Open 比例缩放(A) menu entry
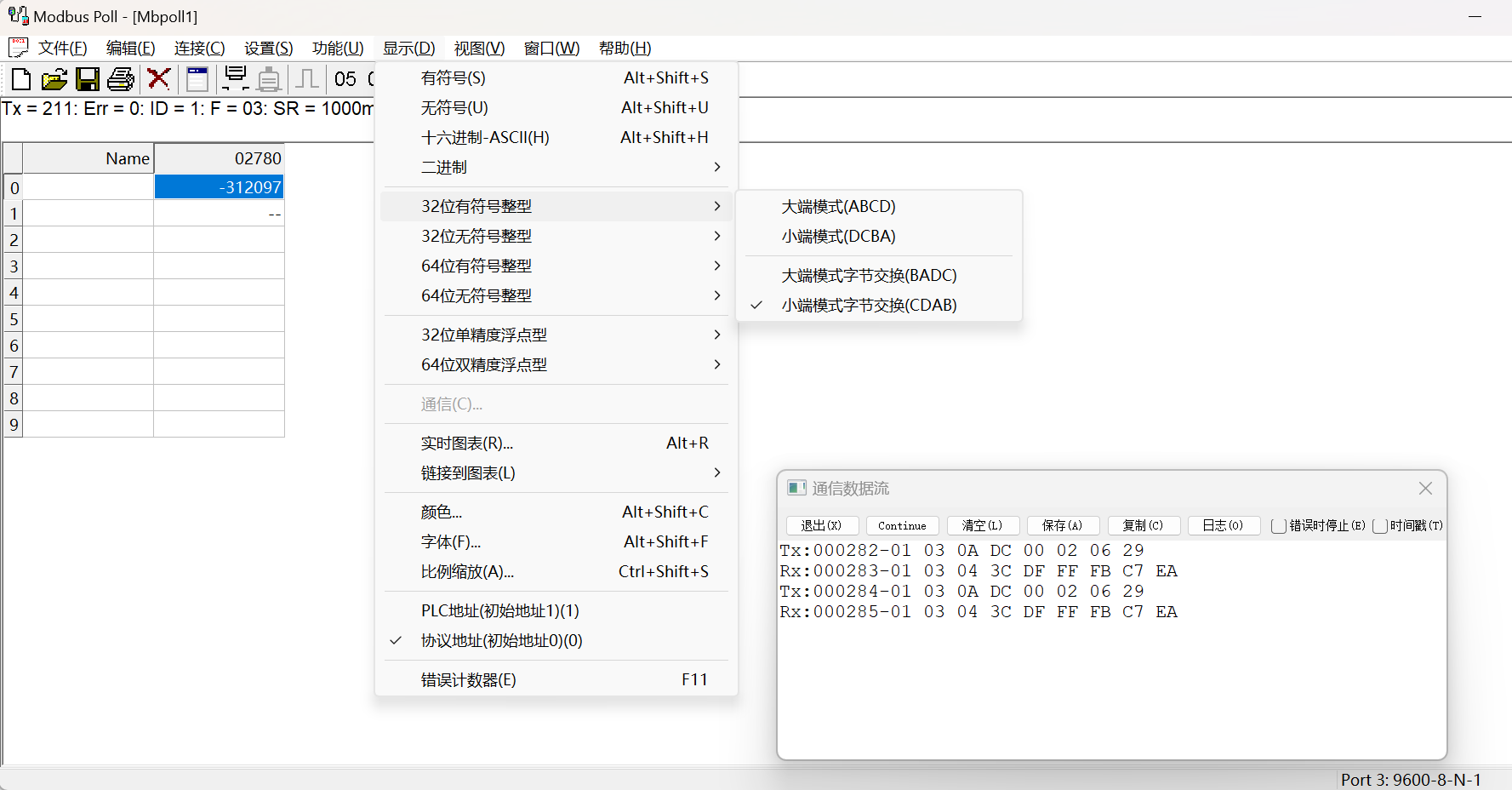 coord(556,571)
